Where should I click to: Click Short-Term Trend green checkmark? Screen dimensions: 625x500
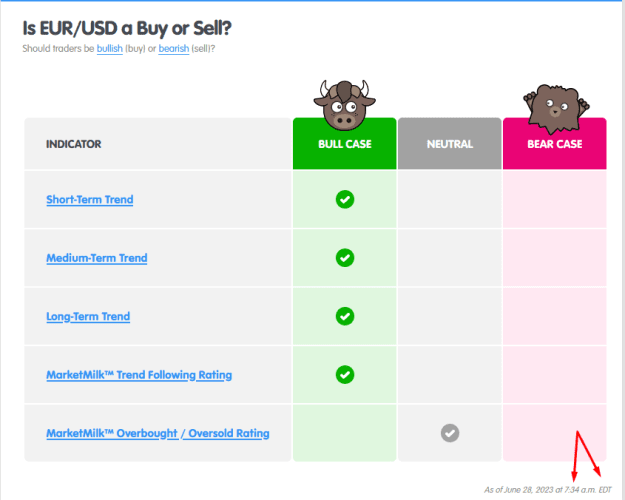(x=345, y=199)
